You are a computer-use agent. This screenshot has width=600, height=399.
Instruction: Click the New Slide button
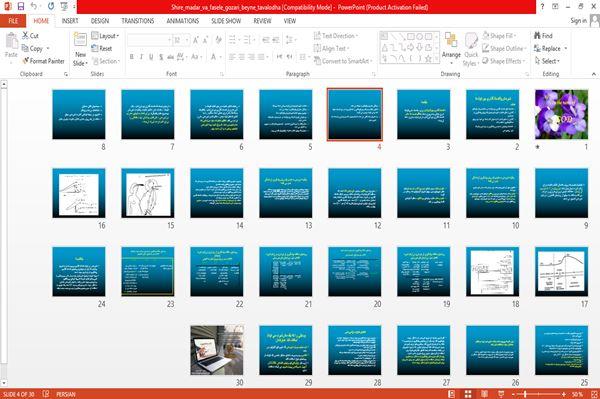80,49
